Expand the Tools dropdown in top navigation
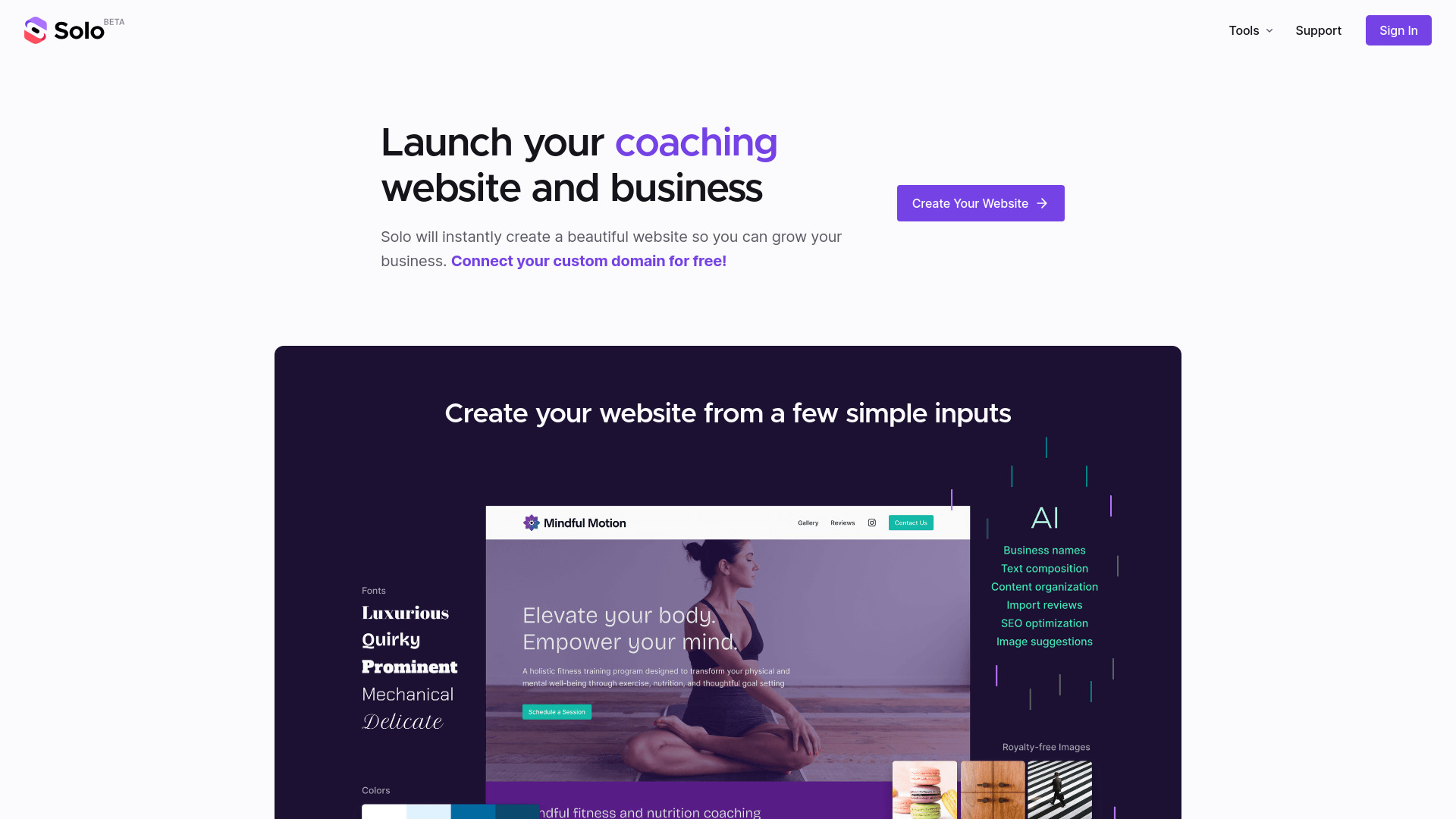The width and height of the screenshot is (1456, 819). [1251, 30]
